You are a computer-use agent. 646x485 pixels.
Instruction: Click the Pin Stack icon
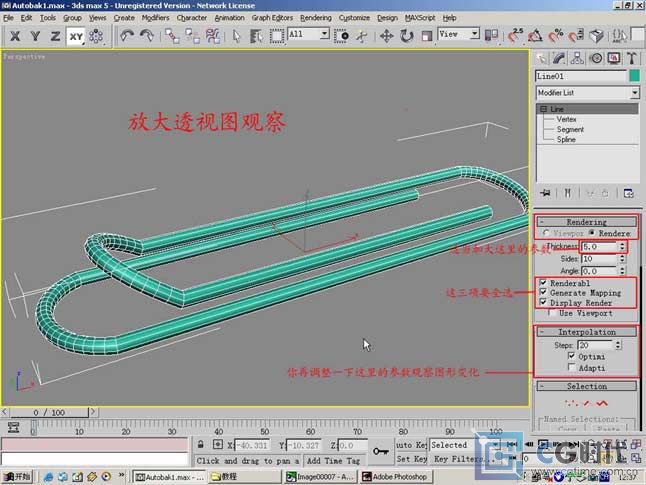tap(545, 193)
